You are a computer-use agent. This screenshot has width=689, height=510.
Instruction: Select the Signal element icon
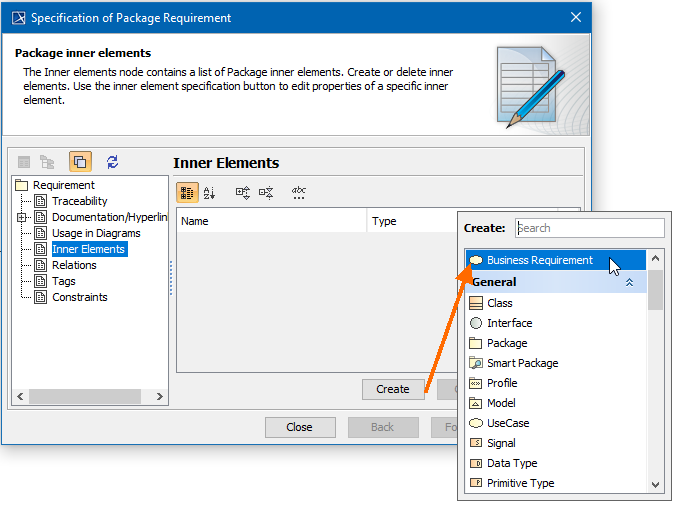coord(476,443)
